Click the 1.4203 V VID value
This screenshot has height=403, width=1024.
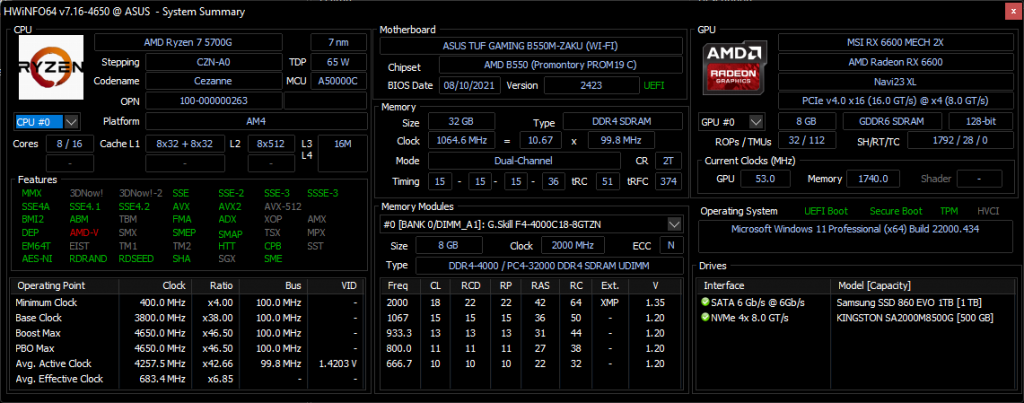click(338, 364)
